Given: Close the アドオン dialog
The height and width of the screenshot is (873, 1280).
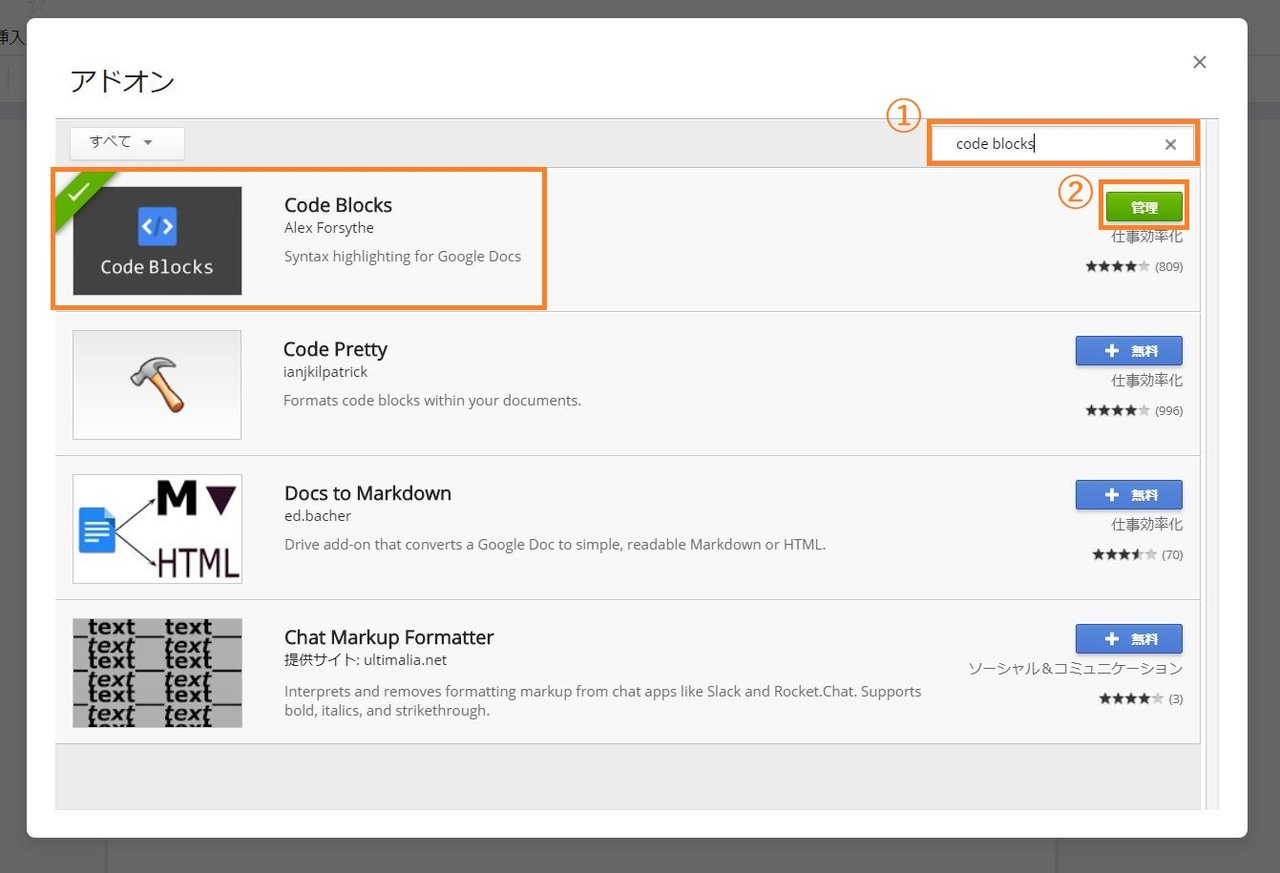Looking at the screenshot, I should (1200, 62).
